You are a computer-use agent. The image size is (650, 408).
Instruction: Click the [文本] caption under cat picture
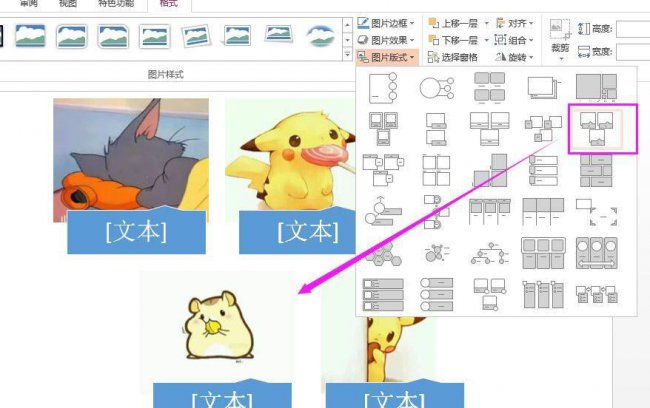click(x=136, y=232)
